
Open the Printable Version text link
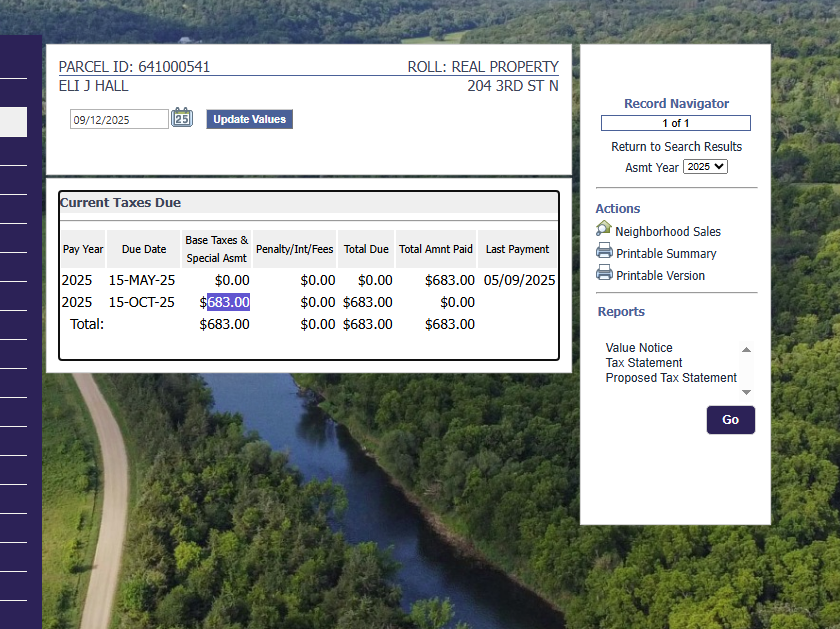point(660,276)
